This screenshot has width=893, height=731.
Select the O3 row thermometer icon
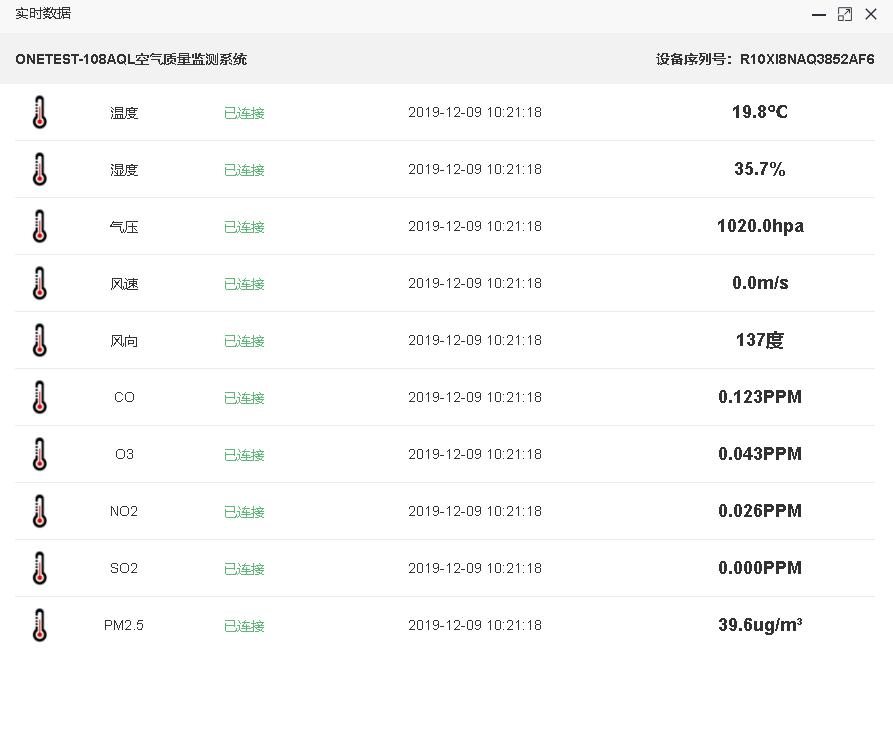(40, 454)
